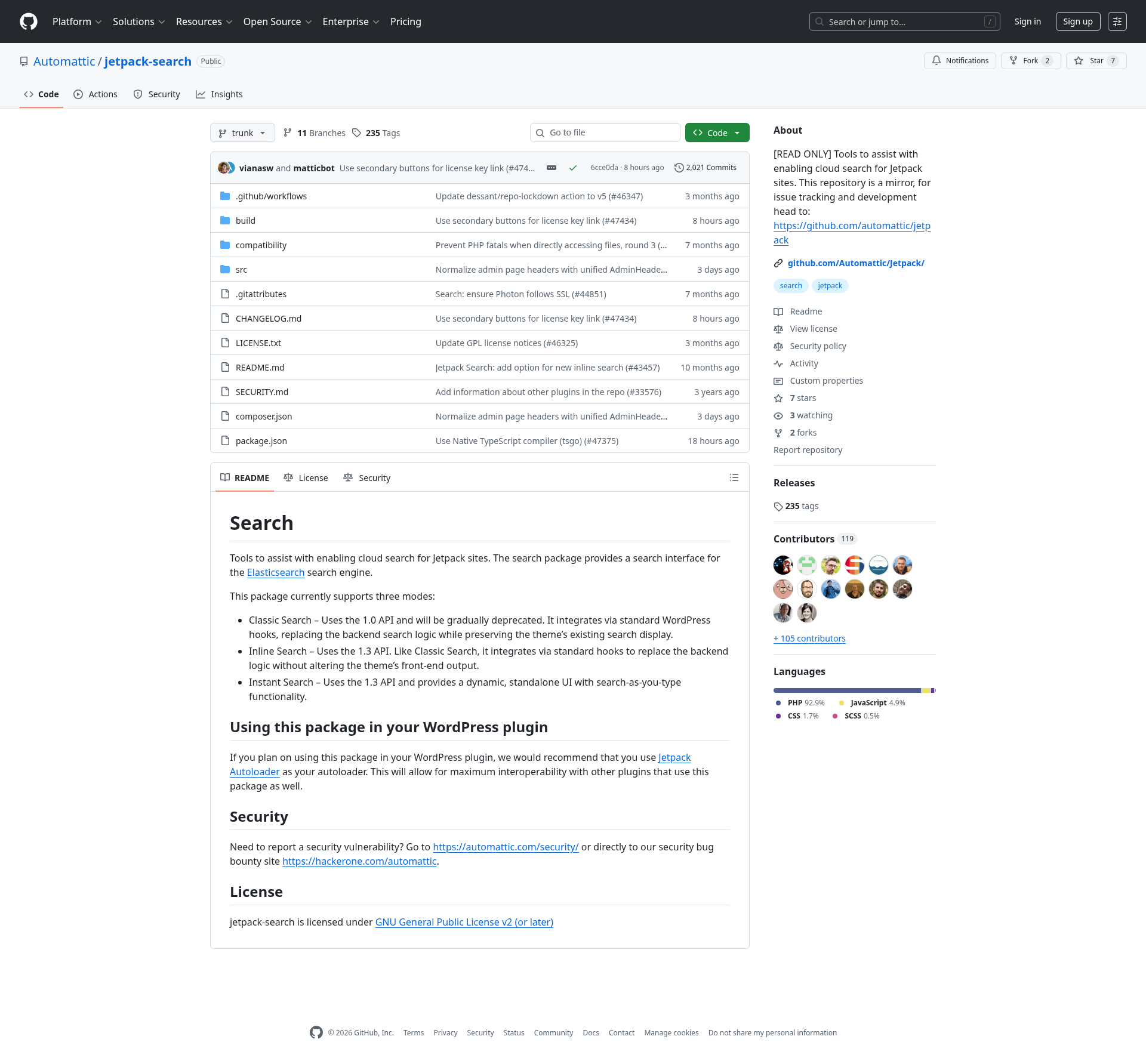The width and height of the screenshot is (1146, 1064).
Task: Open the trunk branch selector
Action: [242, 132]
